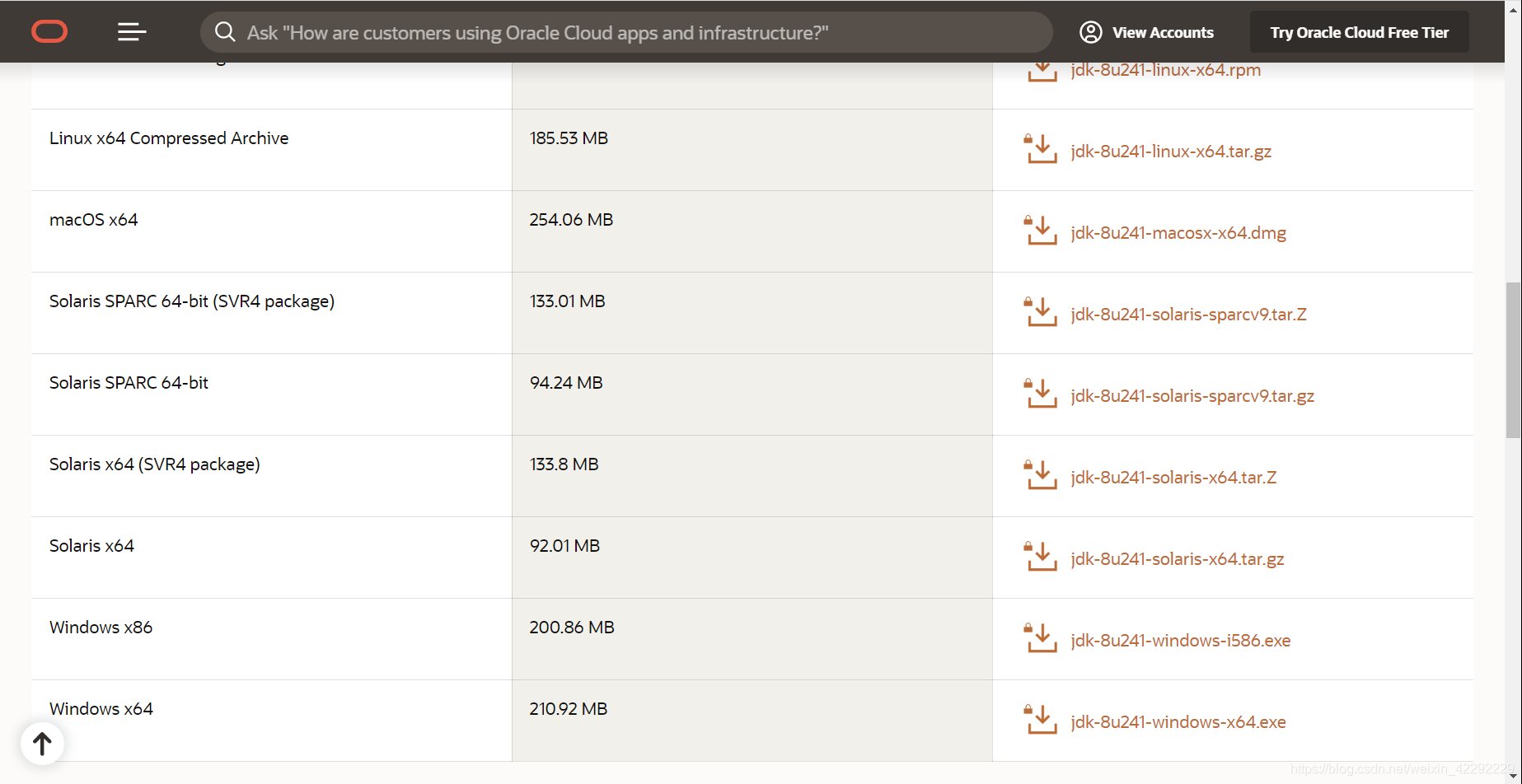
Task: Click download icon for linux-x64.tar.gz
Action: (1041, 149)
